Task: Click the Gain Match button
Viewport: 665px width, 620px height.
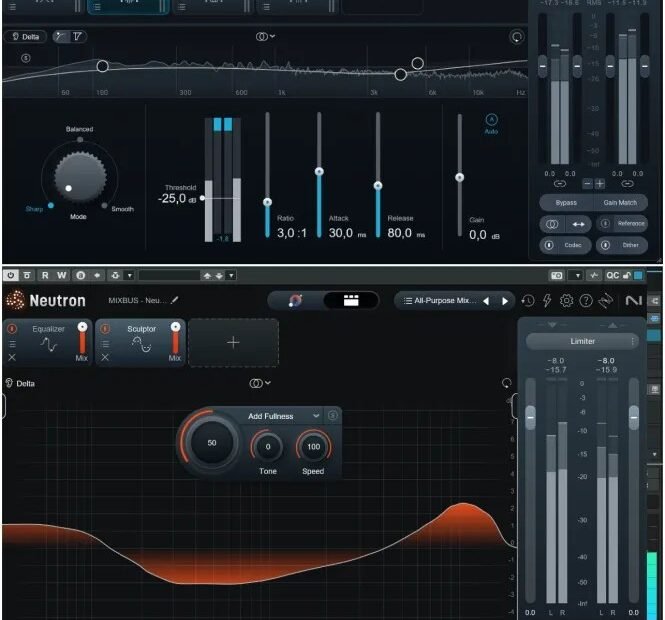Action: coord(620,202)
